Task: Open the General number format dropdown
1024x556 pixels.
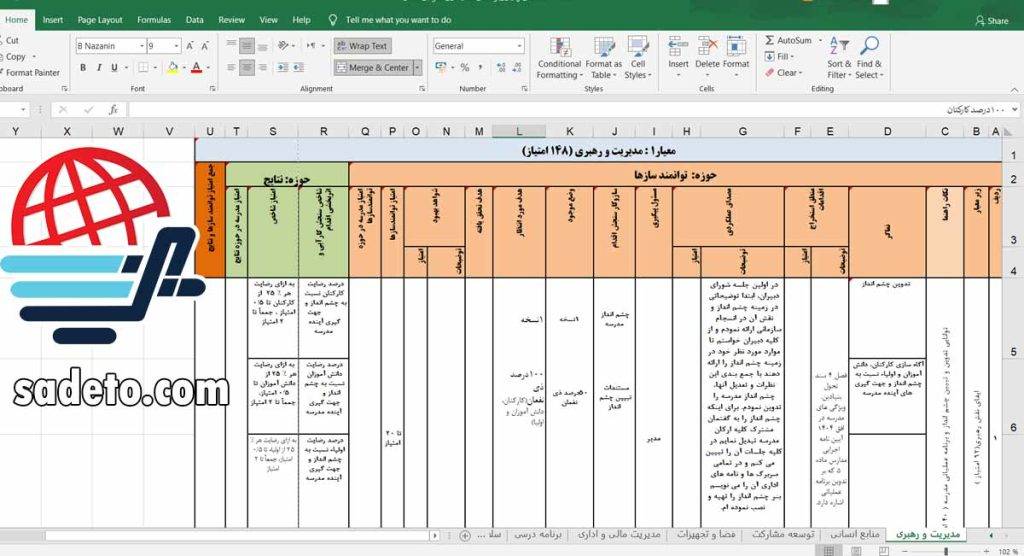Action: tap(519, 46)
